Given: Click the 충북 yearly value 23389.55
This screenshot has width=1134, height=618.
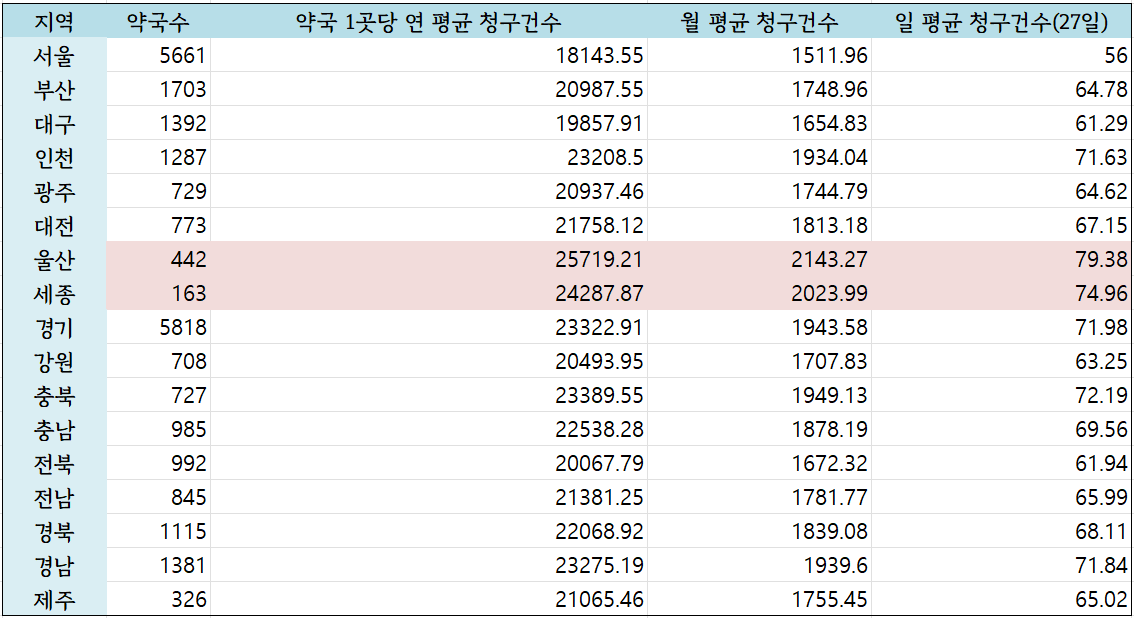Looking at the screenshot, I should coord(599,396).
